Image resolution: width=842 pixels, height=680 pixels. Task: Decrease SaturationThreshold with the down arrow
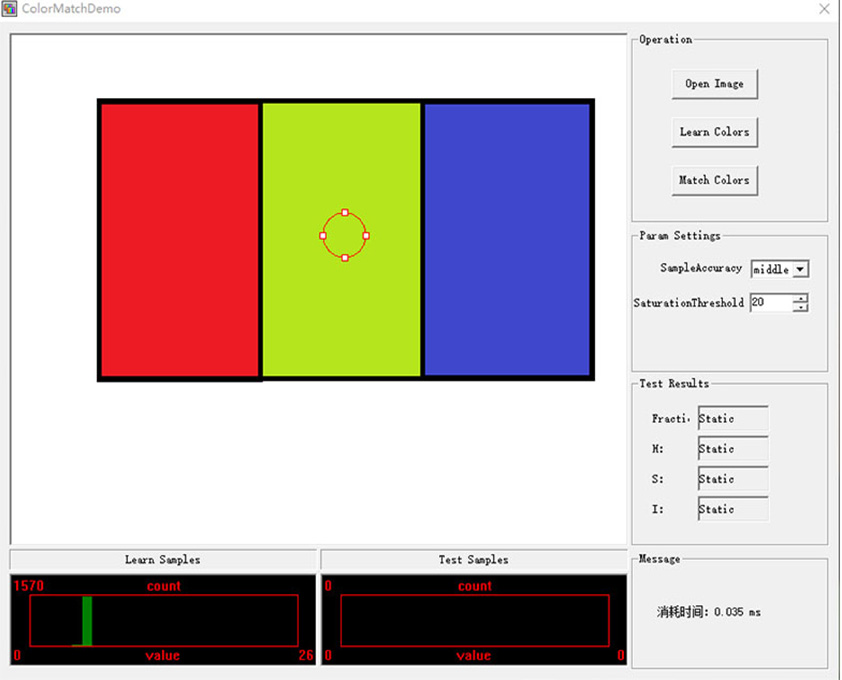click(x=800, y=307)
